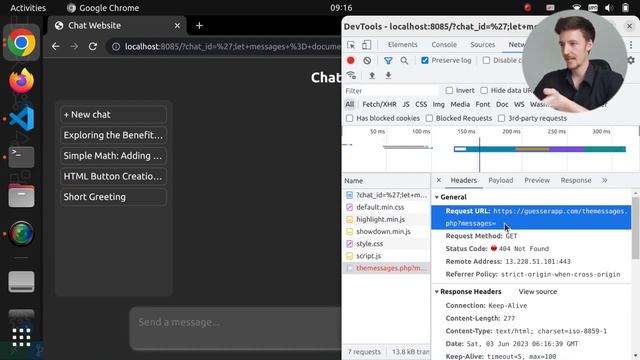Close the Chat Website tab

click(x=177, y=26)
